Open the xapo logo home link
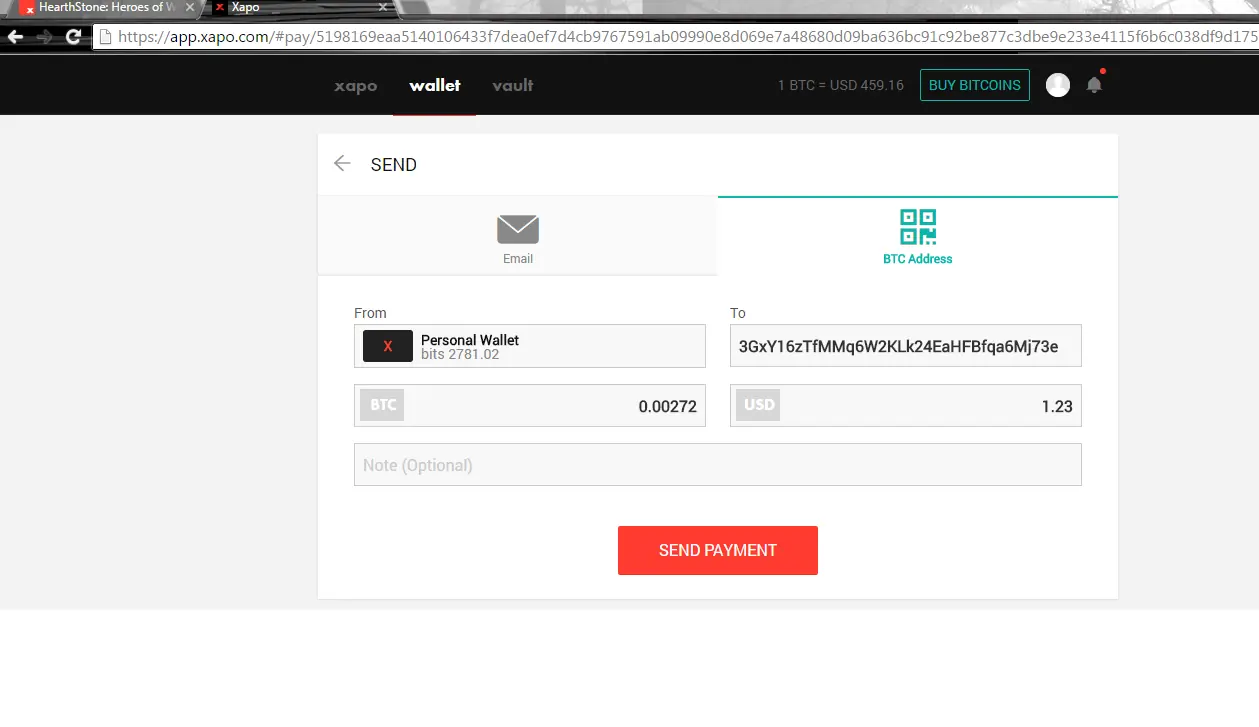 355,86
